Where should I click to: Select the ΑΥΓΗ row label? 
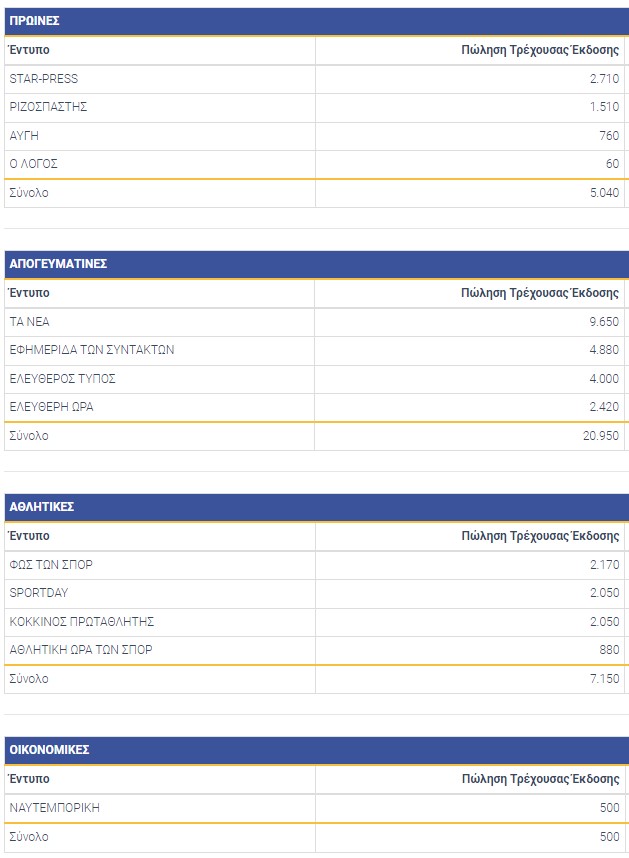(x=24, y=136)
